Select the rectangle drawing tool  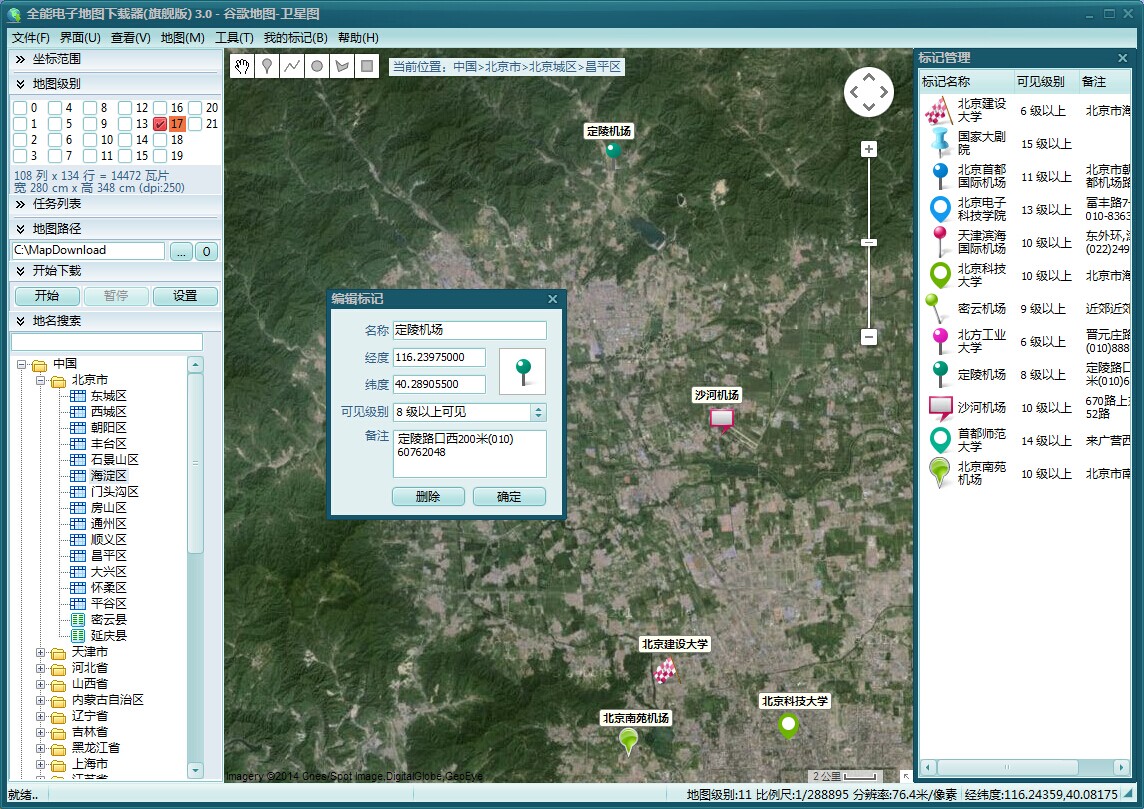[x=367, y=66]
